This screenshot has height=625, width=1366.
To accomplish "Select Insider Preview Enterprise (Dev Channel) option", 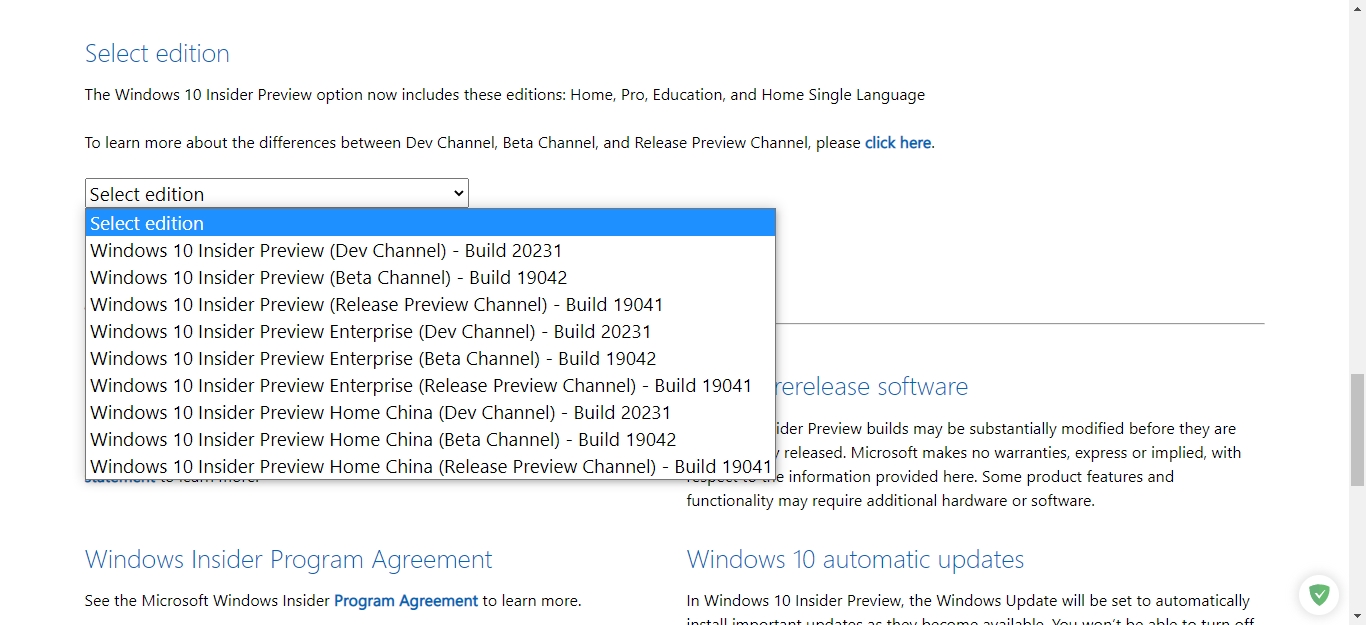I will point(430,331).
